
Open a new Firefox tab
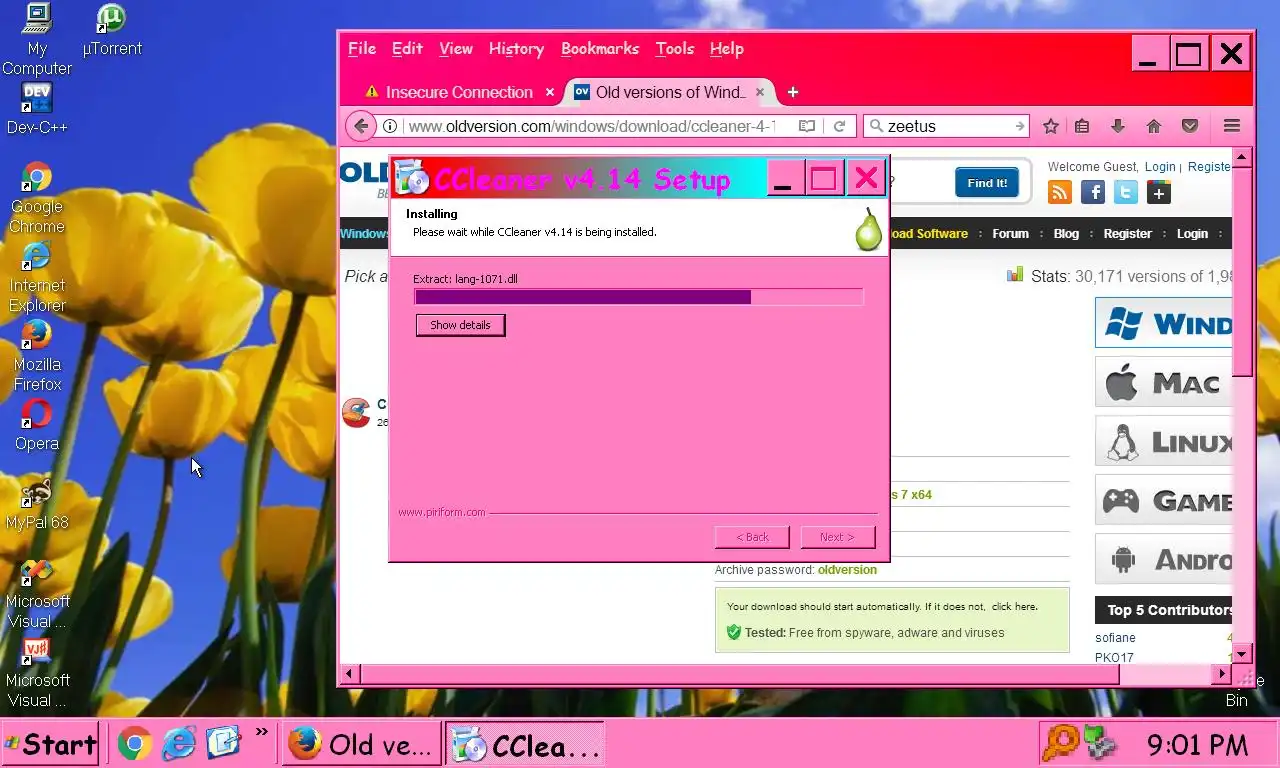coord(793,92)
